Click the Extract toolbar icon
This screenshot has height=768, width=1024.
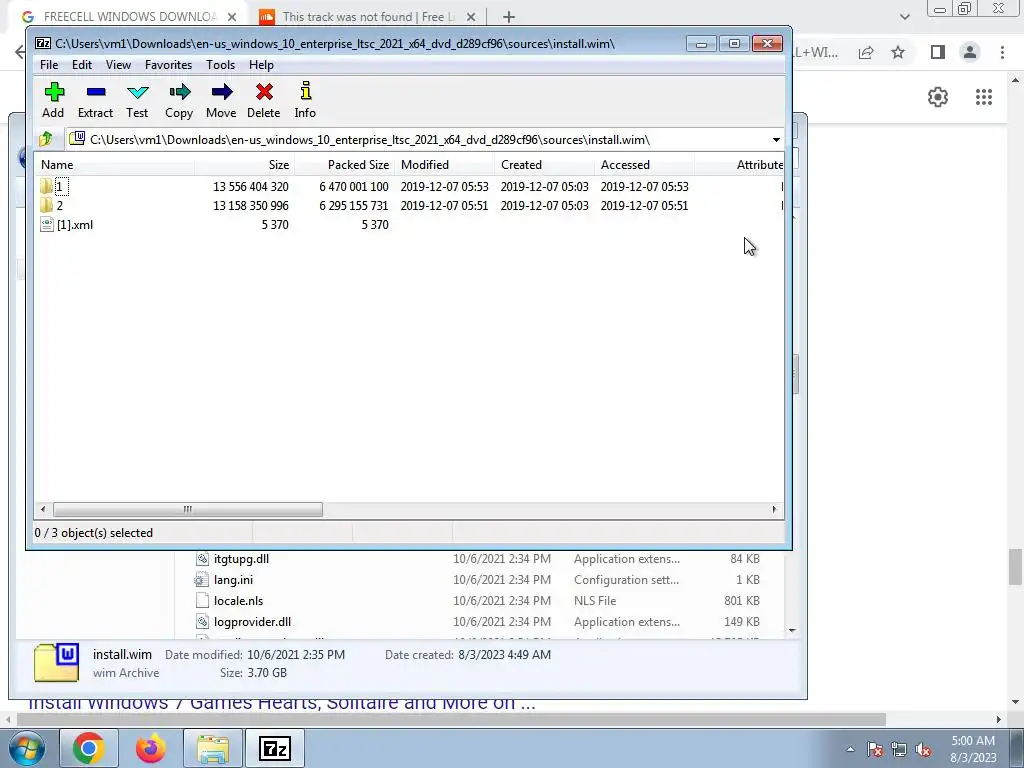click(x=95, y=100)
